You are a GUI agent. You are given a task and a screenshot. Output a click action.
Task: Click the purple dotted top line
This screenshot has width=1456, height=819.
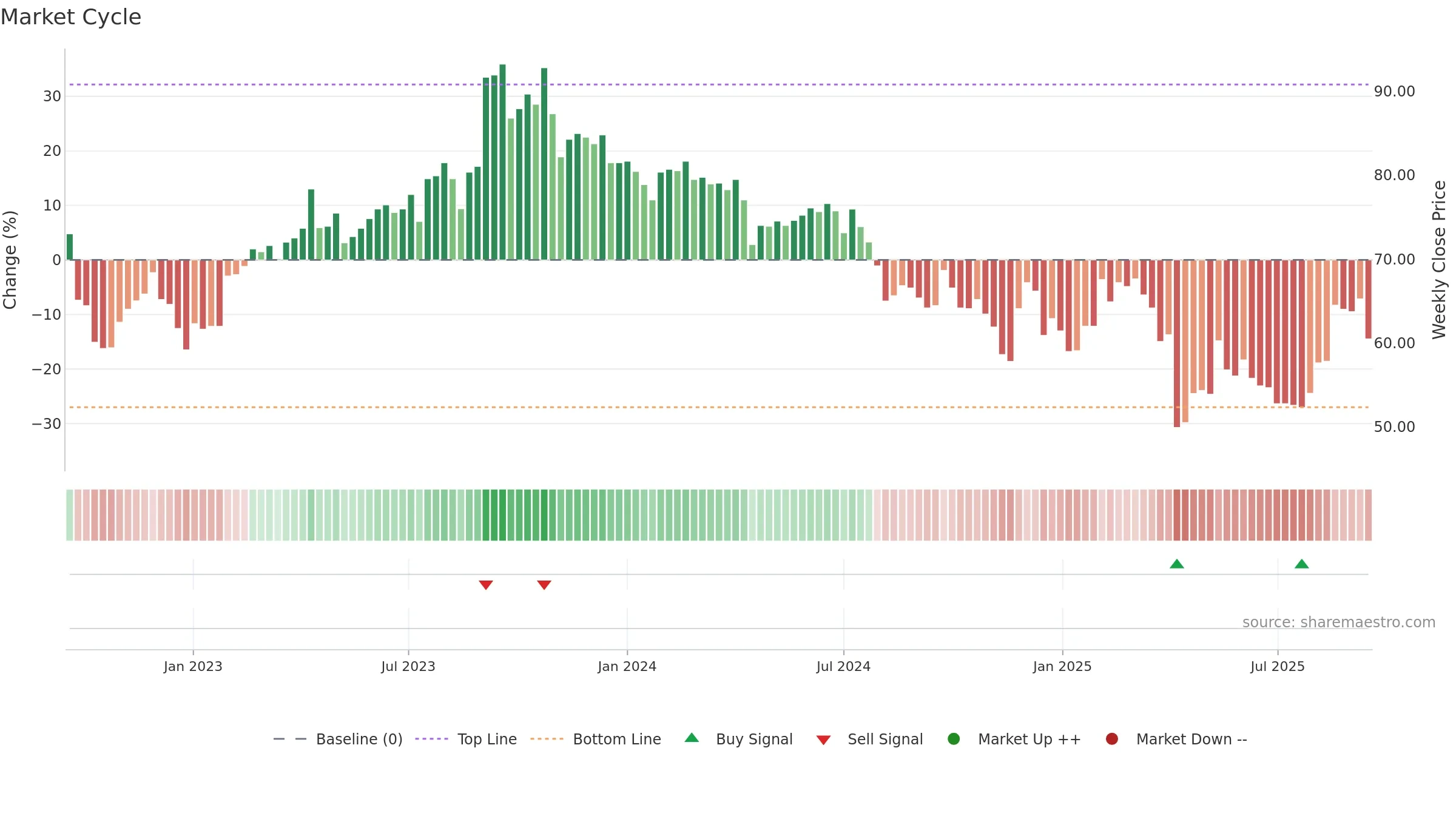[719, 84]
